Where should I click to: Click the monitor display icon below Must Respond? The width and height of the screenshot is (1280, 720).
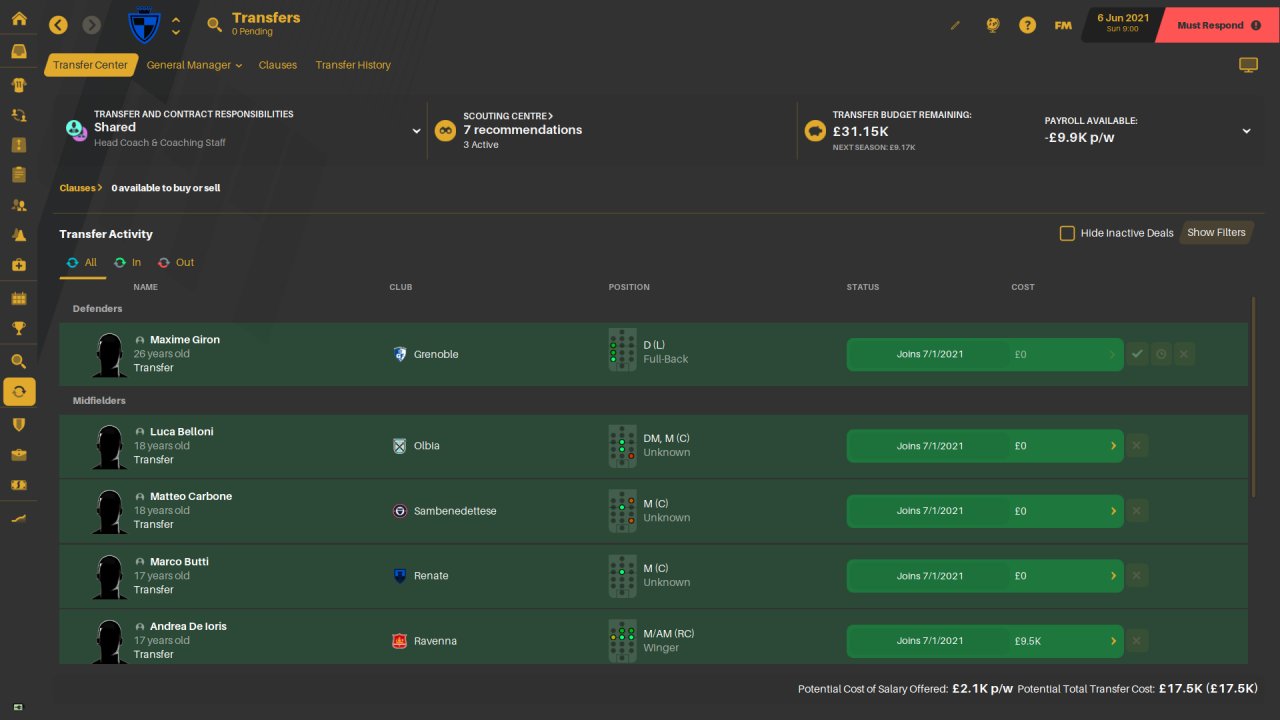pyautogui.click(x=1248, y=65)
